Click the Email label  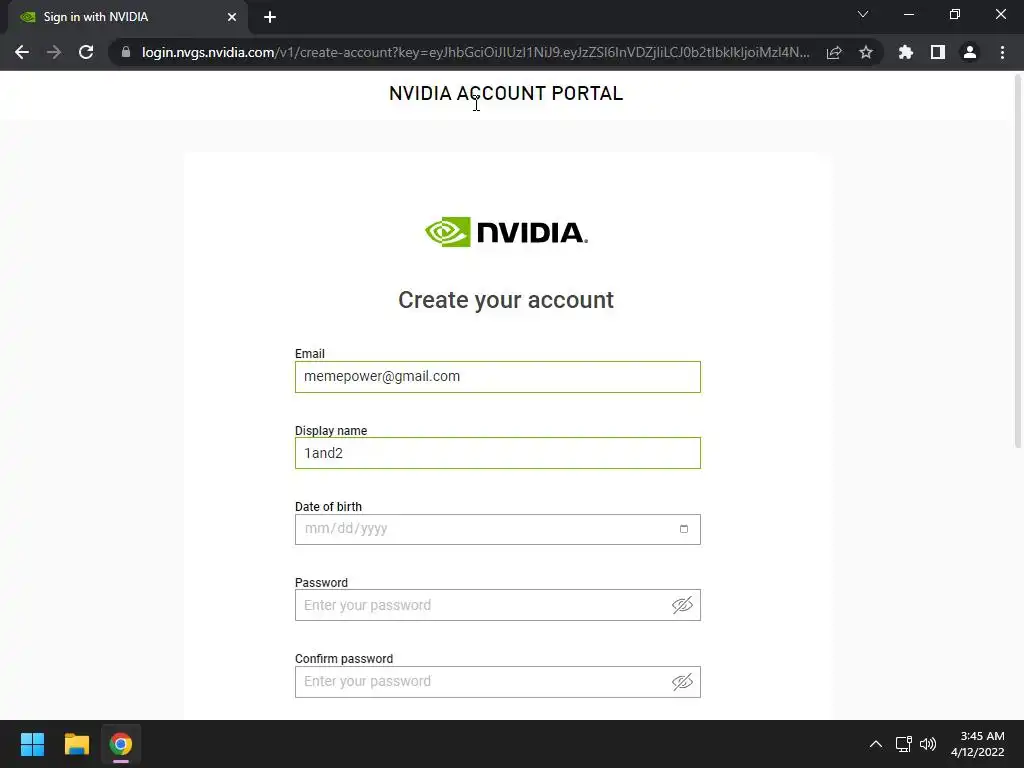pos(310,353)
